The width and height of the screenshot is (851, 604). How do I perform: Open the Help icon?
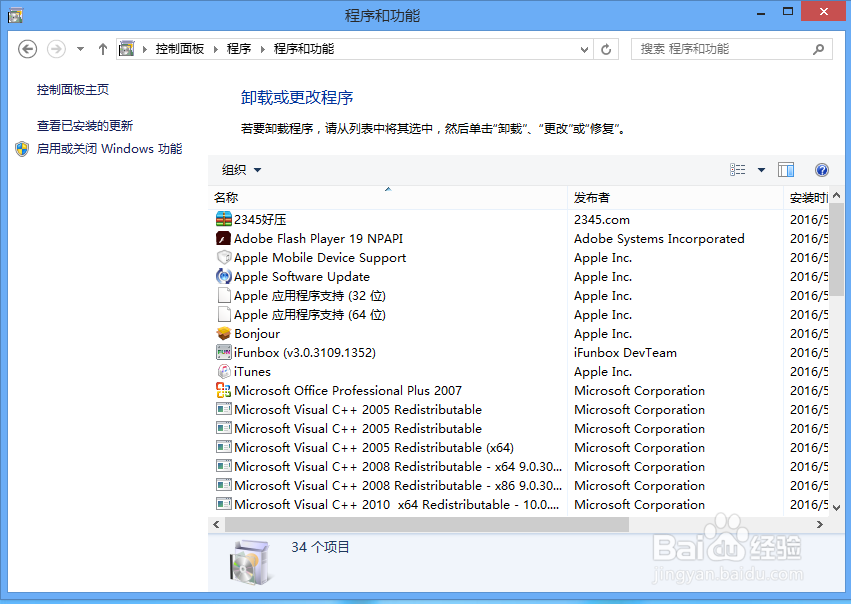pos(822,170)
